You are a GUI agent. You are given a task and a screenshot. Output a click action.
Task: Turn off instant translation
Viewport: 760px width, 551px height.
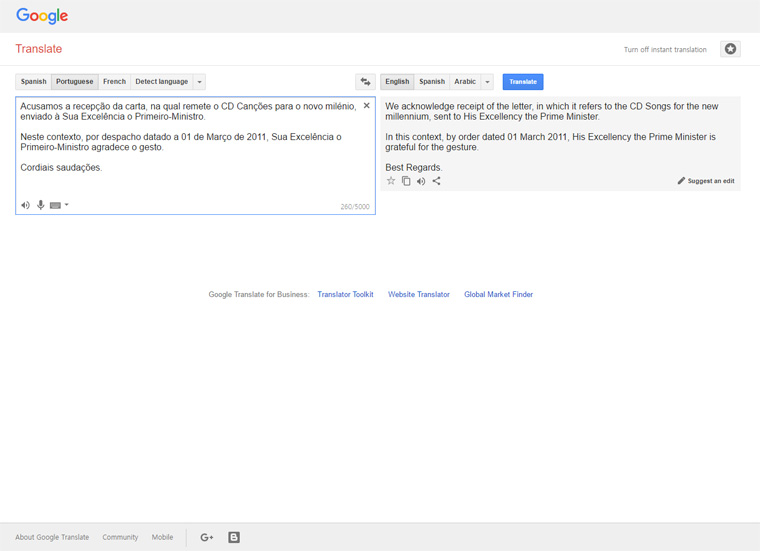(665, 49)
